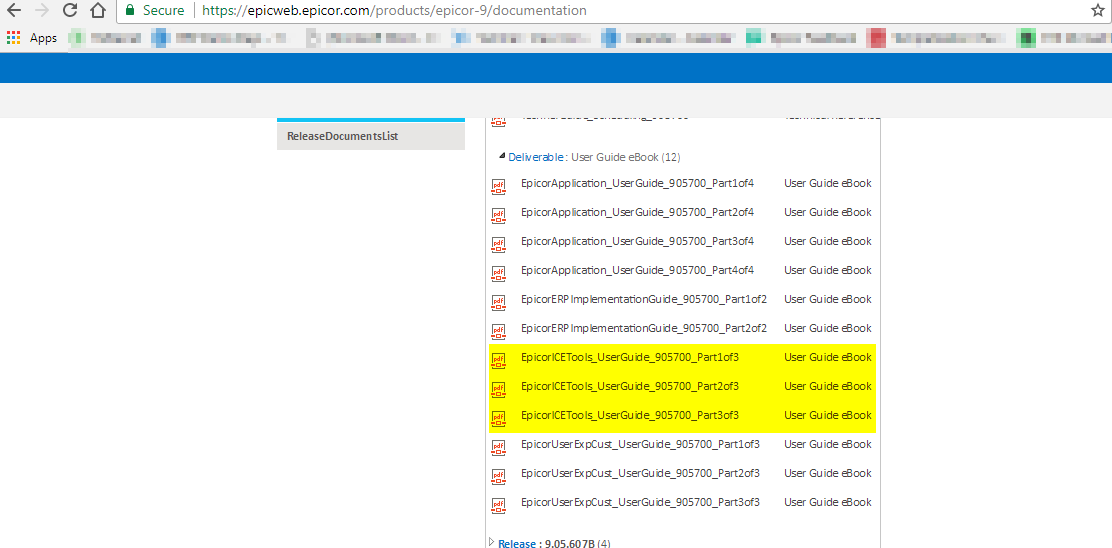Open PDF icon for EpicorUserExpCust_UserGuide Part2of3

pos(499,476)
